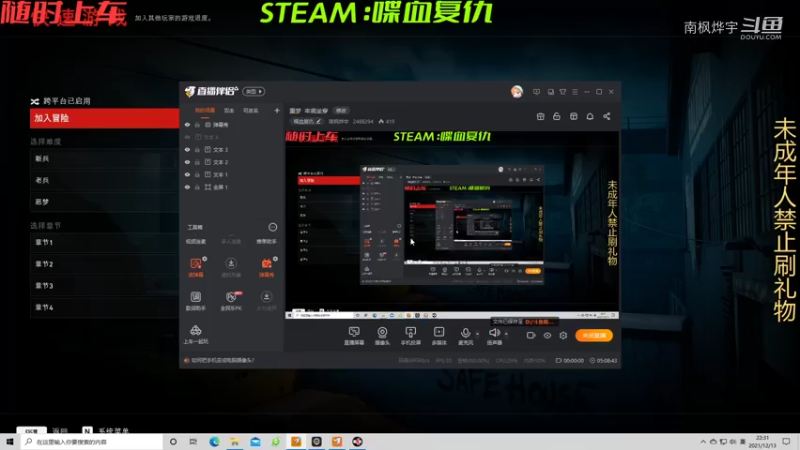Screen dimensions: 800x450
Task: Switch to the third scene tab in 直播伴侣
Action: click(251, 110)
